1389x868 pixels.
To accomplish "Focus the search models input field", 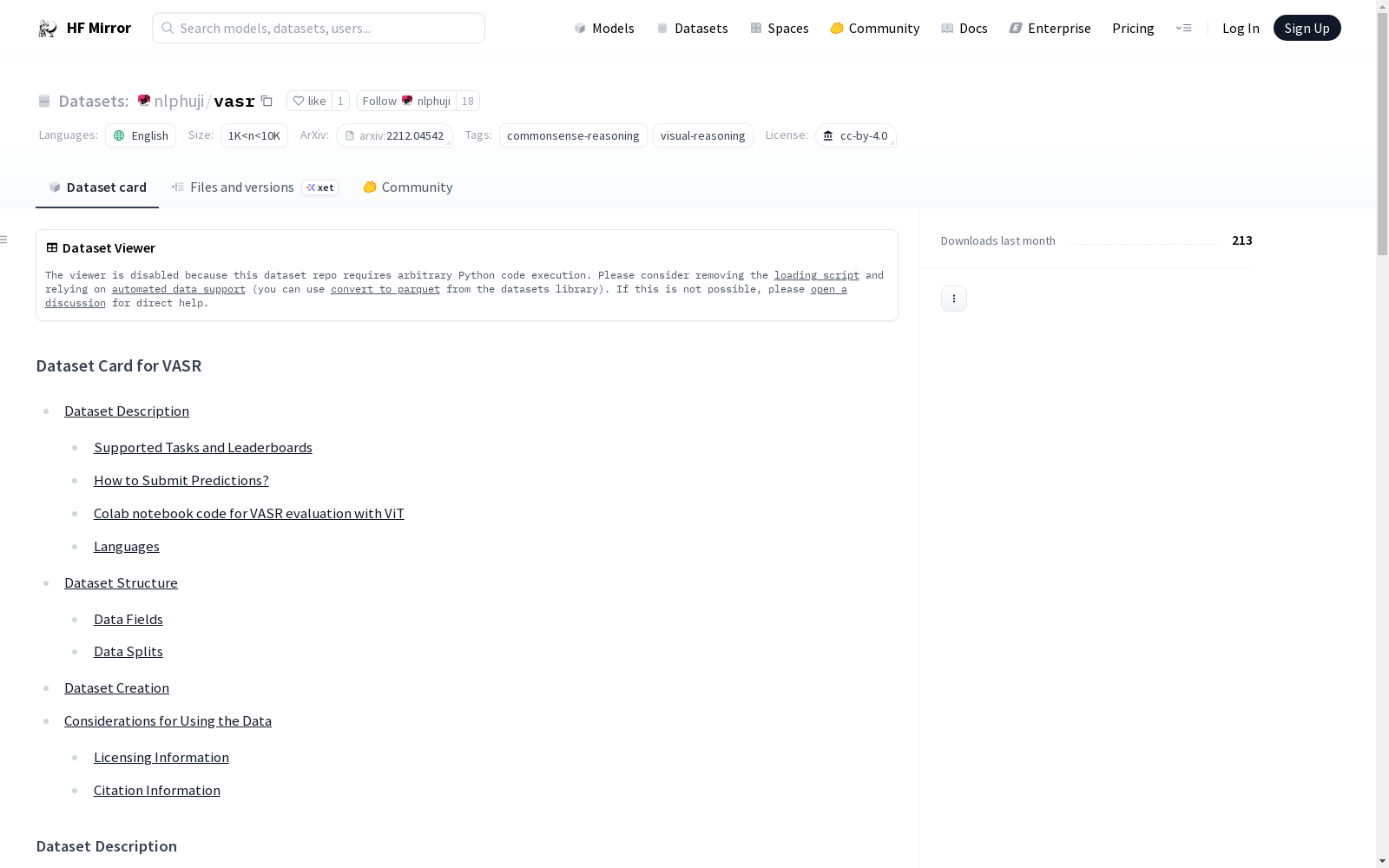I will pos(319,28).
